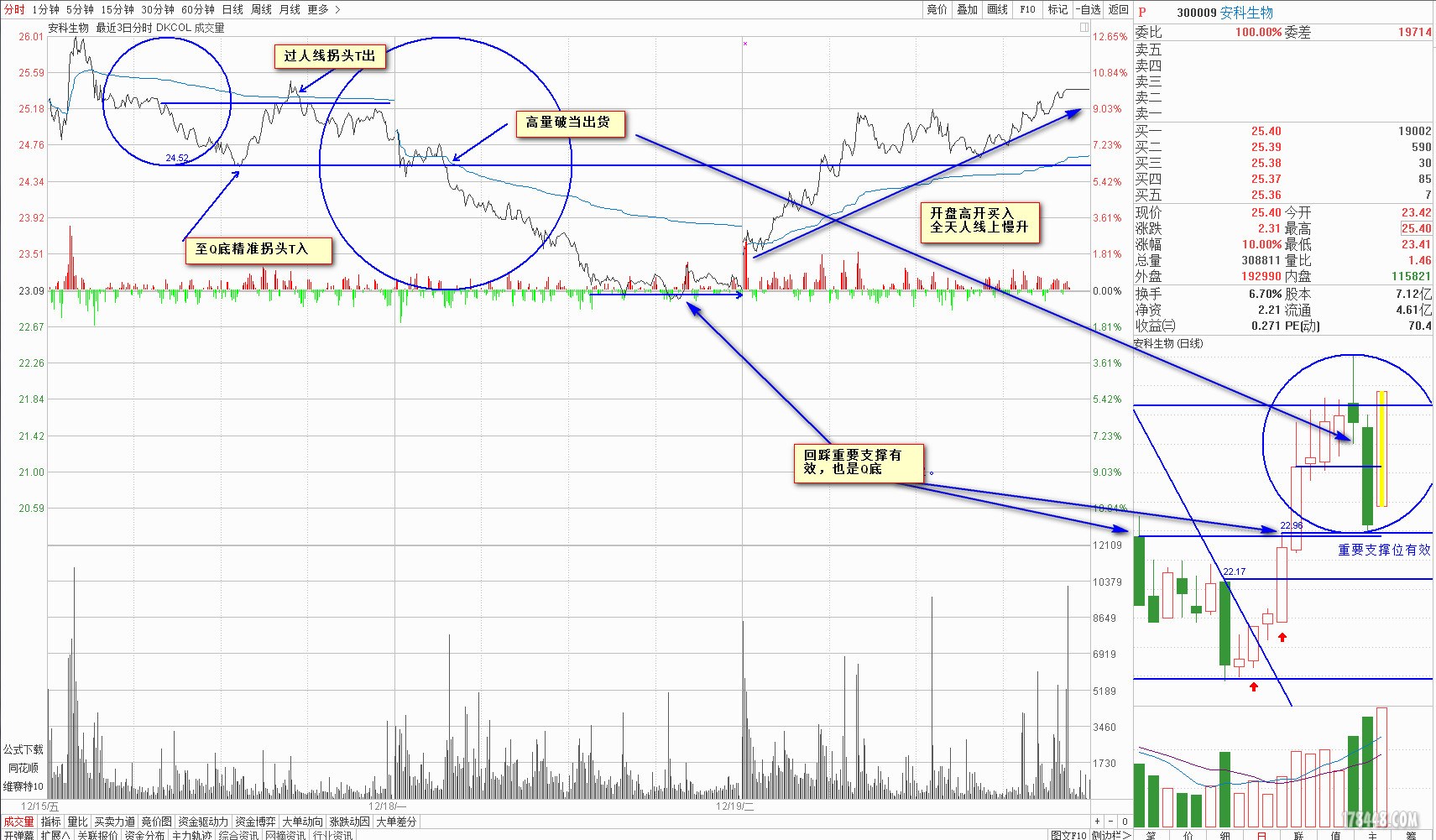Select the 涨跌动因 tab

click(349, 822)
